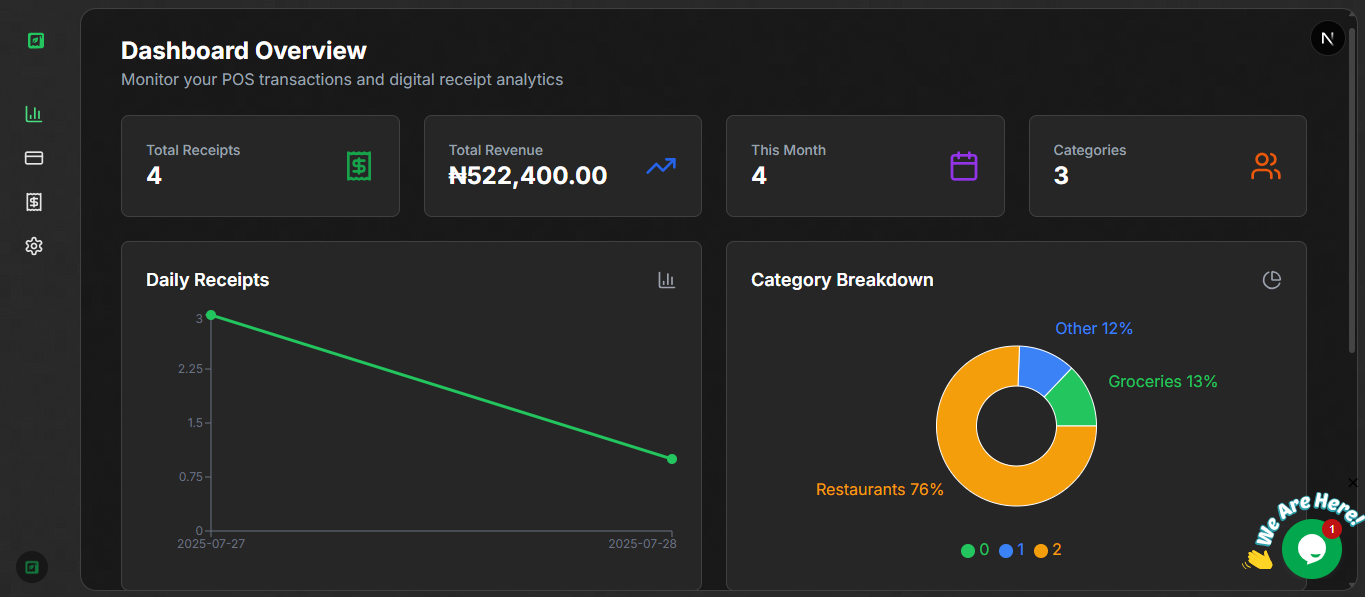The height and width of the screenshot is (597, 1365).
Task: Click the 2025-07-27 axis date label
Action: (x=211, y=544)
